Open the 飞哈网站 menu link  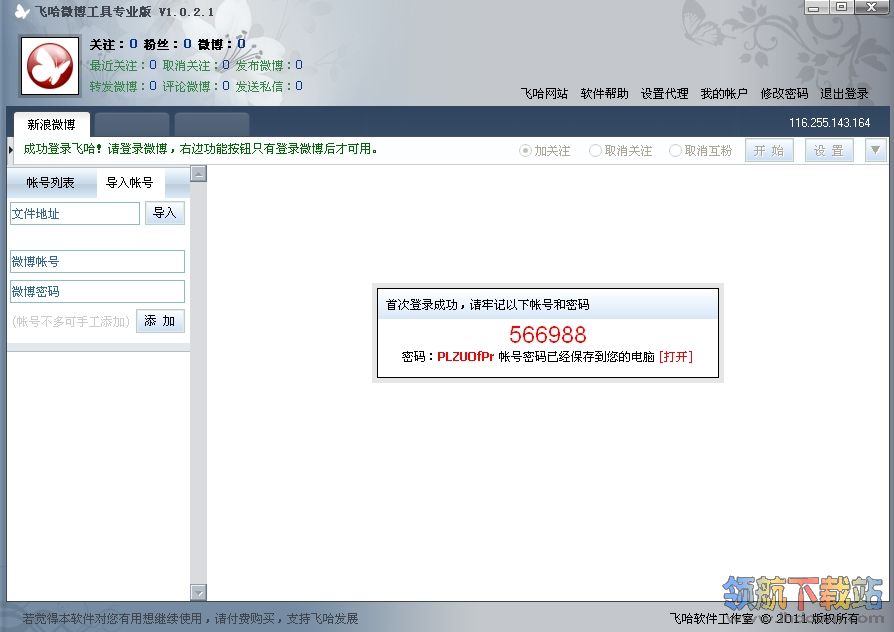[544, 94]
